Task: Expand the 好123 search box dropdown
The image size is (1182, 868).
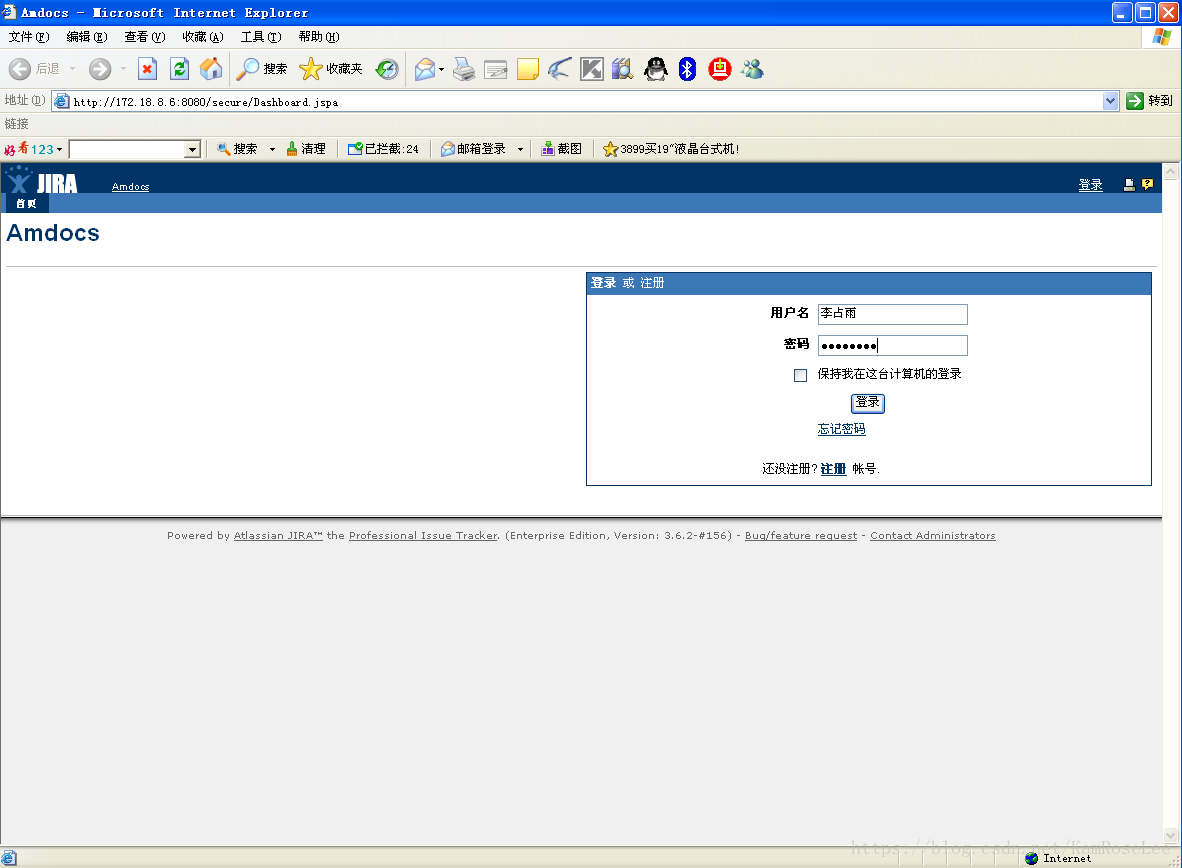Action: coord(192,149)
